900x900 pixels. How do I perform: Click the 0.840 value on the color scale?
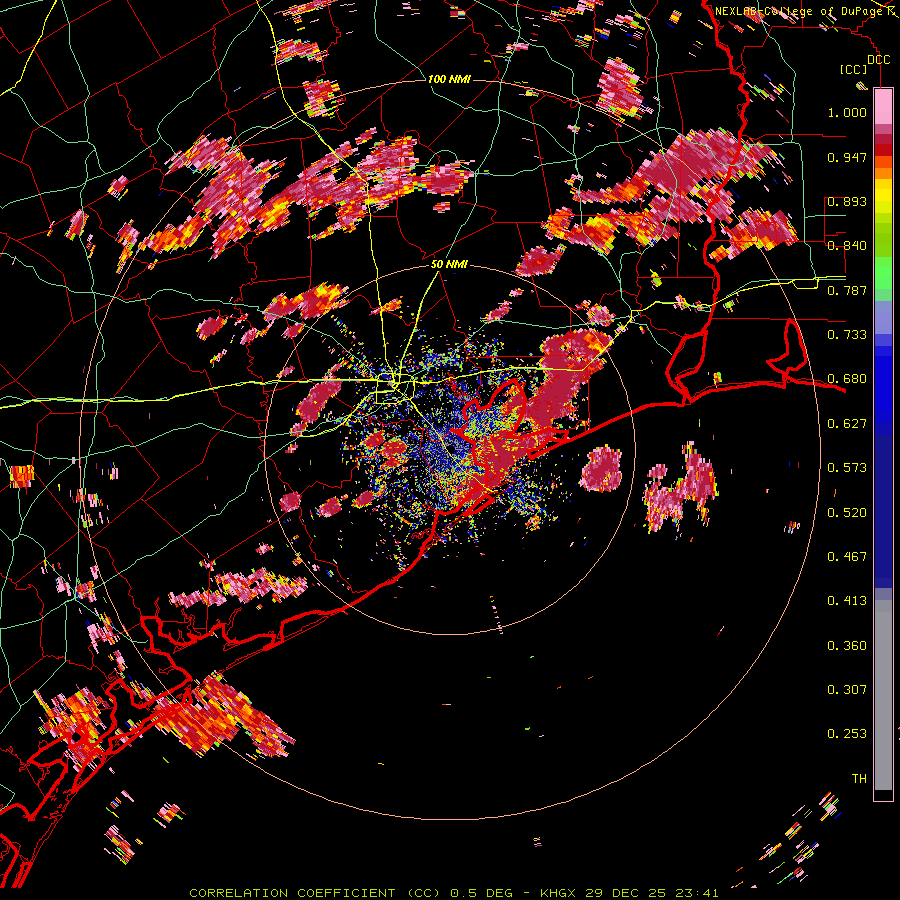[847, 245]
